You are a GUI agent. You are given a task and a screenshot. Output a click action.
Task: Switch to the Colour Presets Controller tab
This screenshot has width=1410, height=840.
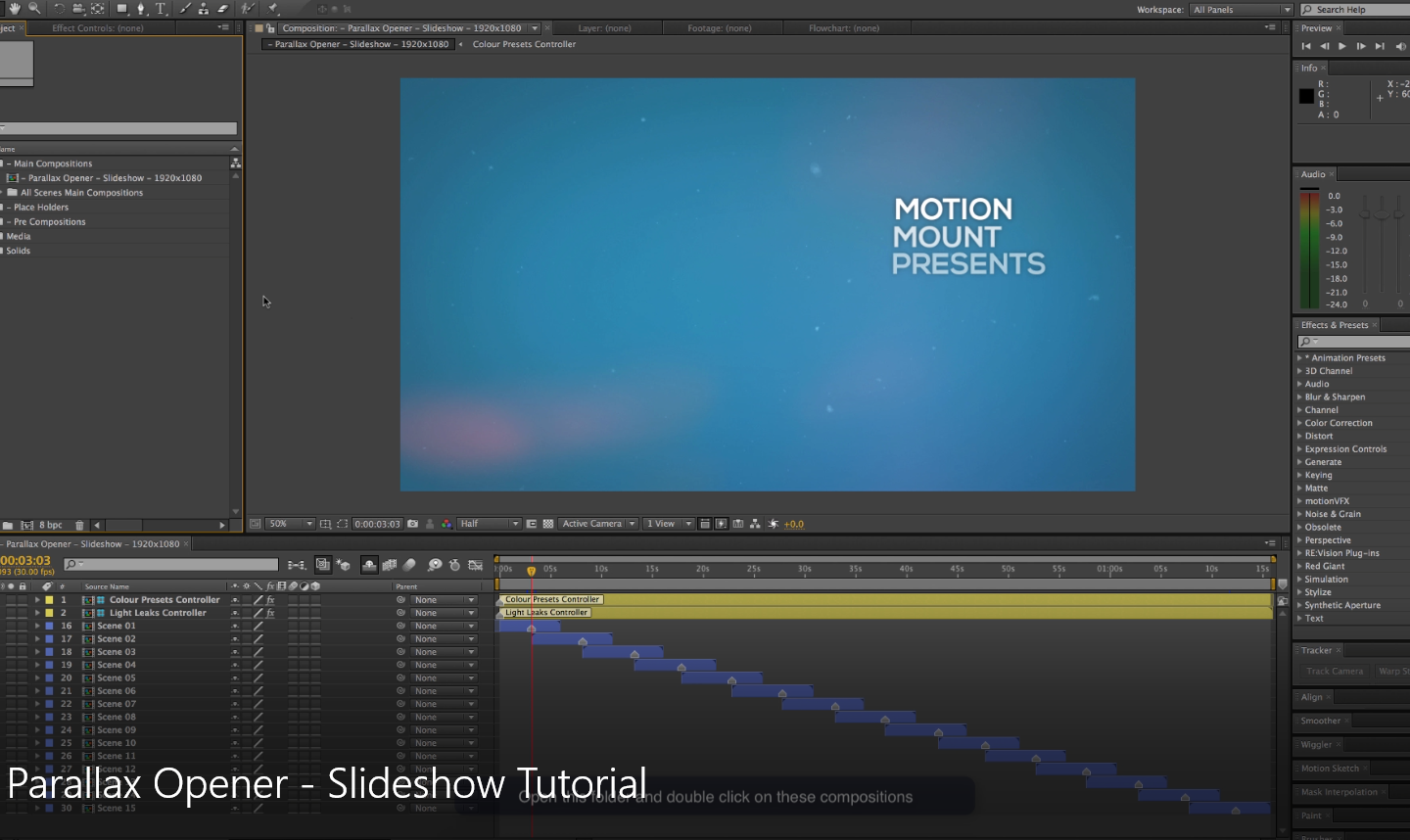click(x=524, y=44)
